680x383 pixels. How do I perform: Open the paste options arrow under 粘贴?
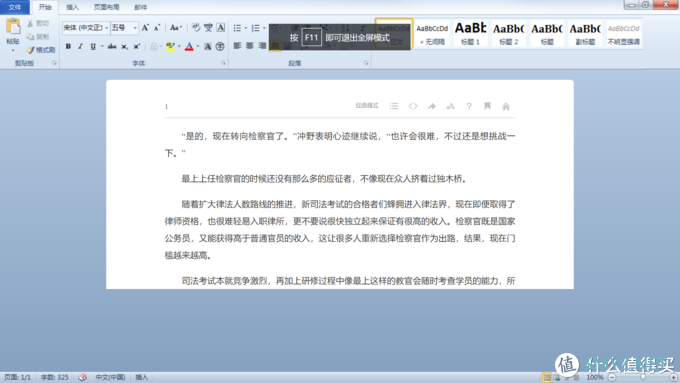[x=13, y=50]
